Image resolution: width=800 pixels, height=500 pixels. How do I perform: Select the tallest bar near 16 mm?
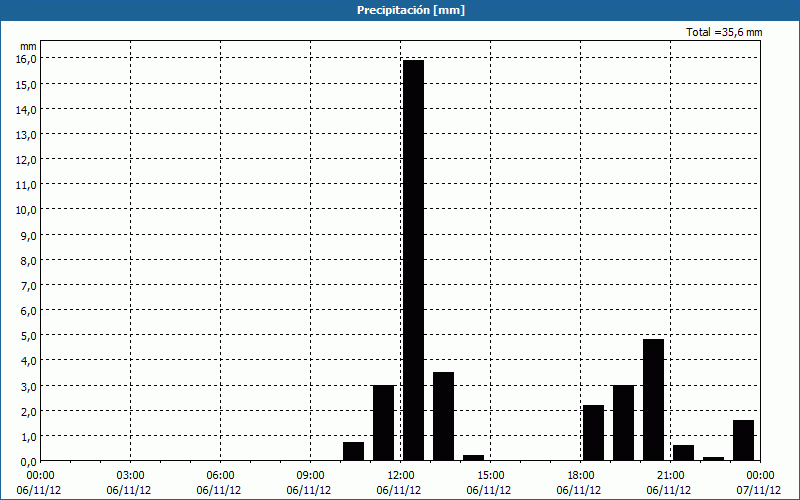pos(413,260)
